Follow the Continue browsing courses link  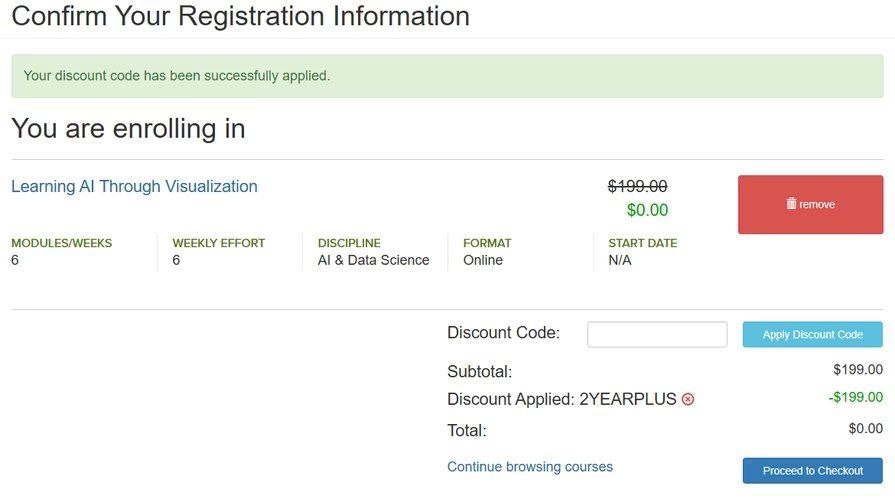530,467
